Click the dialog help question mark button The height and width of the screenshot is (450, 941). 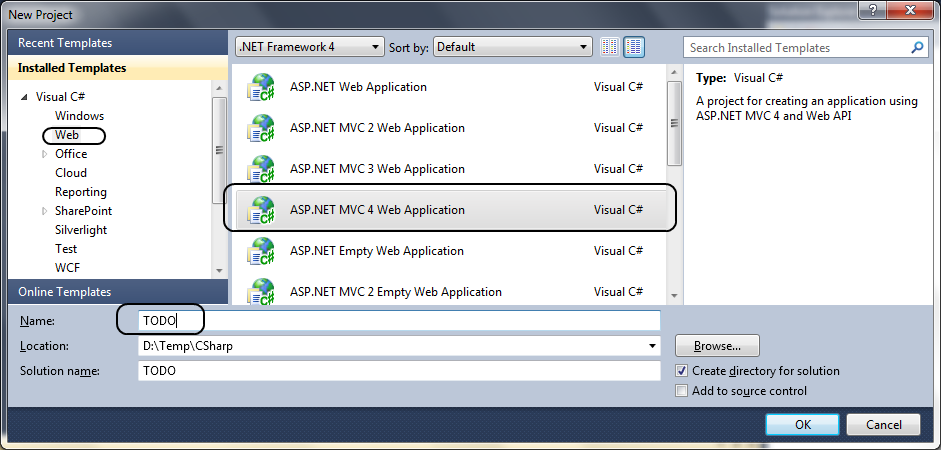pos(873,10)
